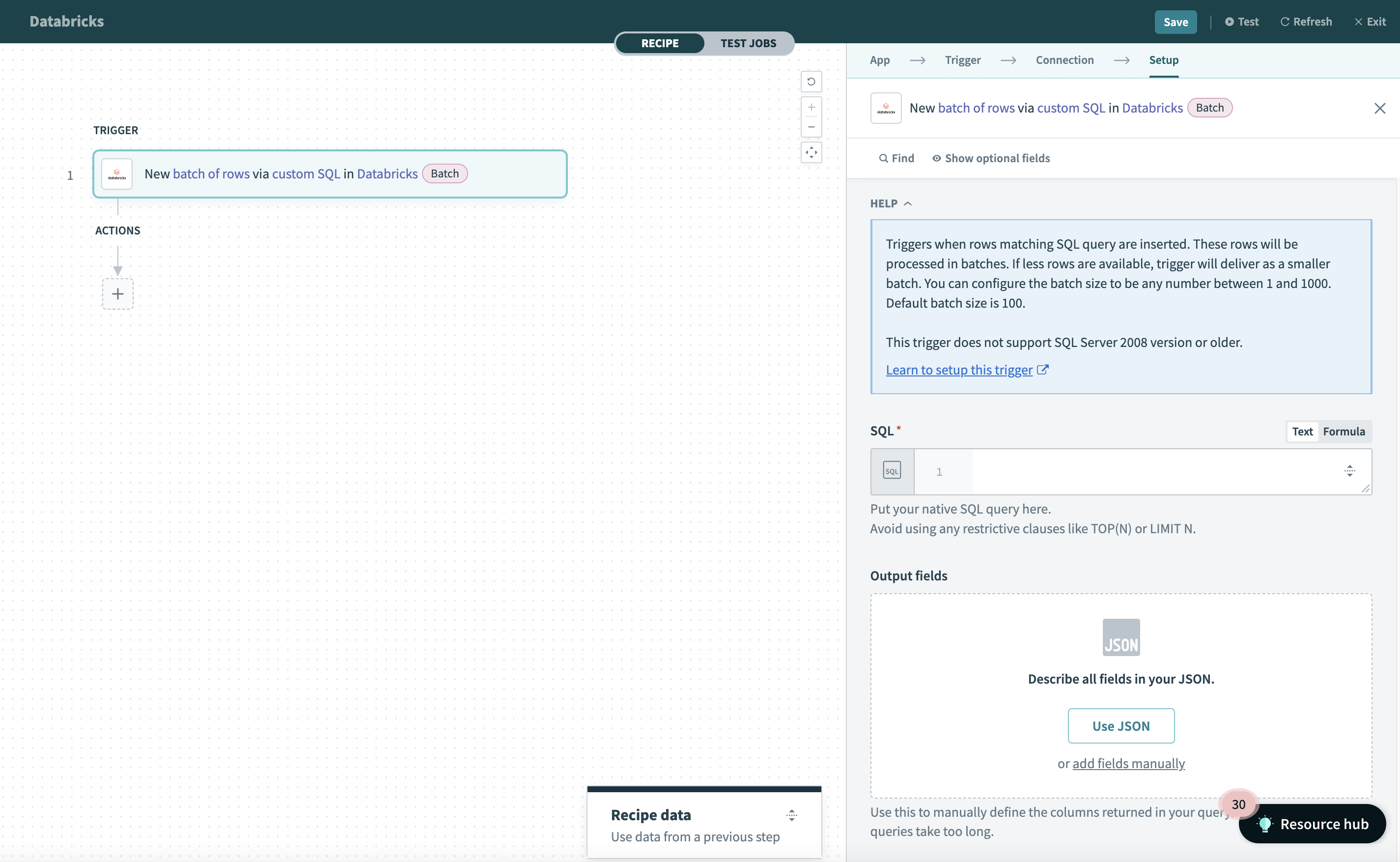
Task: Expand the Recipe data panel
Action: 791,815
